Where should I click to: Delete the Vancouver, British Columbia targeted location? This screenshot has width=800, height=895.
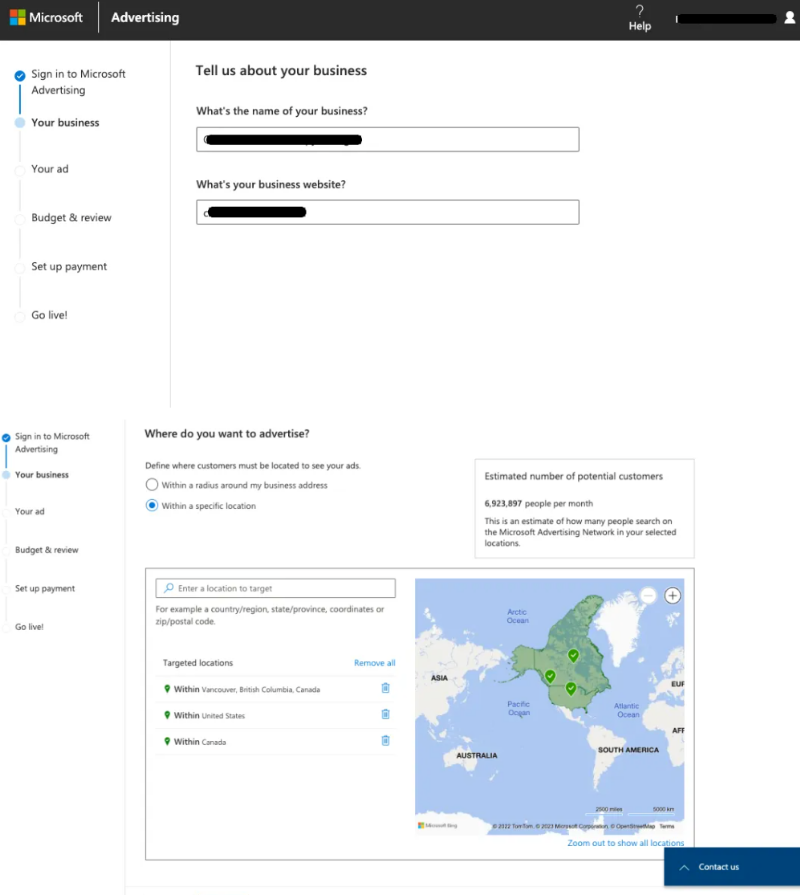(386, 688)
